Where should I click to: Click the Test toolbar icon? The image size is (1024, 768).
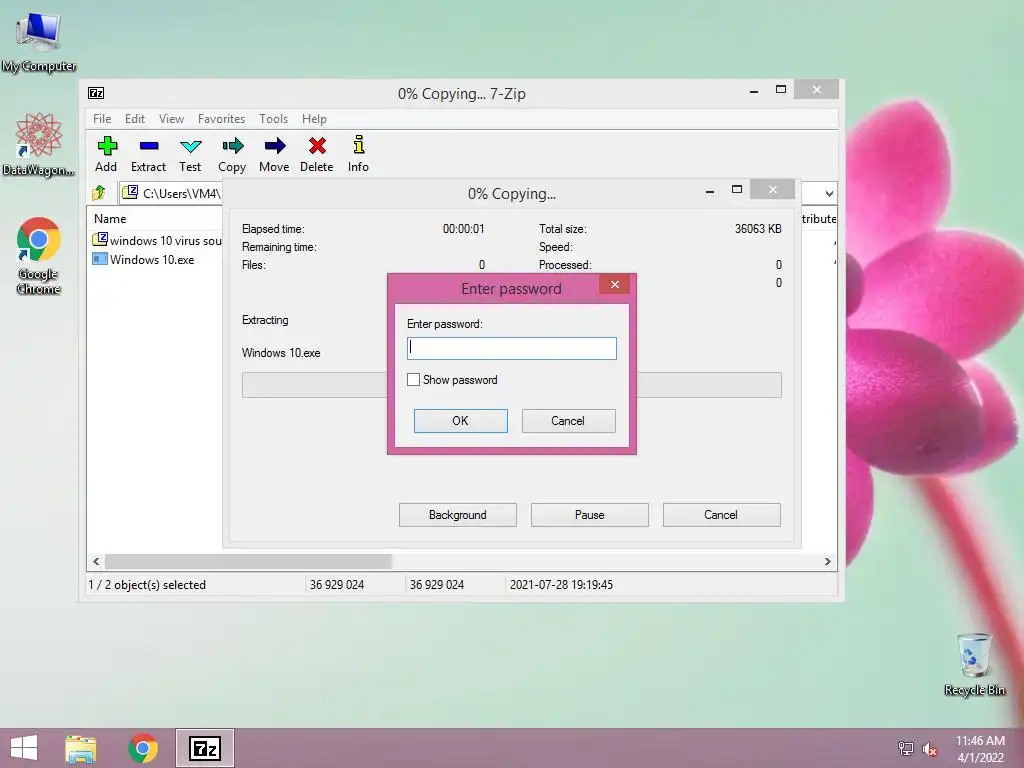(x=191, y=146)
